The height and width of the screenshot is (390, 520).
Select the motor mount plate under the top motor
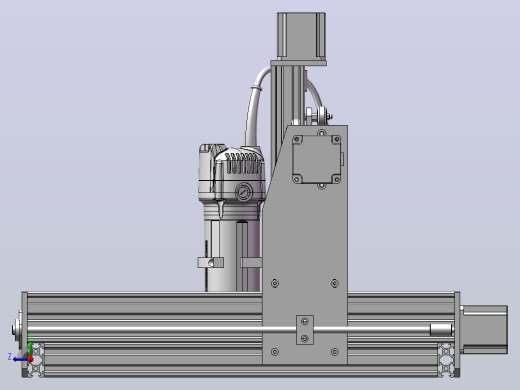(x=298, y=63)
